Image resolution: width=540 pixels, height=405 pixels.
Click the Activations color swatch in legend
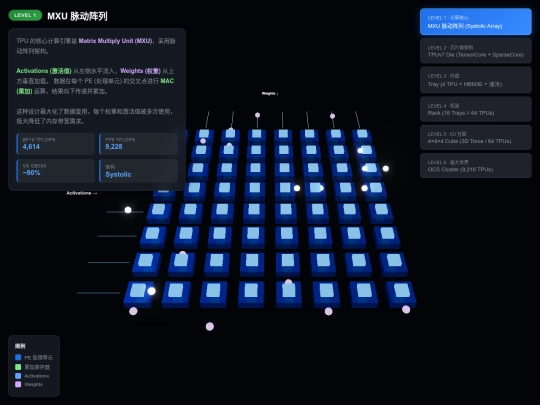pos(18,376)
